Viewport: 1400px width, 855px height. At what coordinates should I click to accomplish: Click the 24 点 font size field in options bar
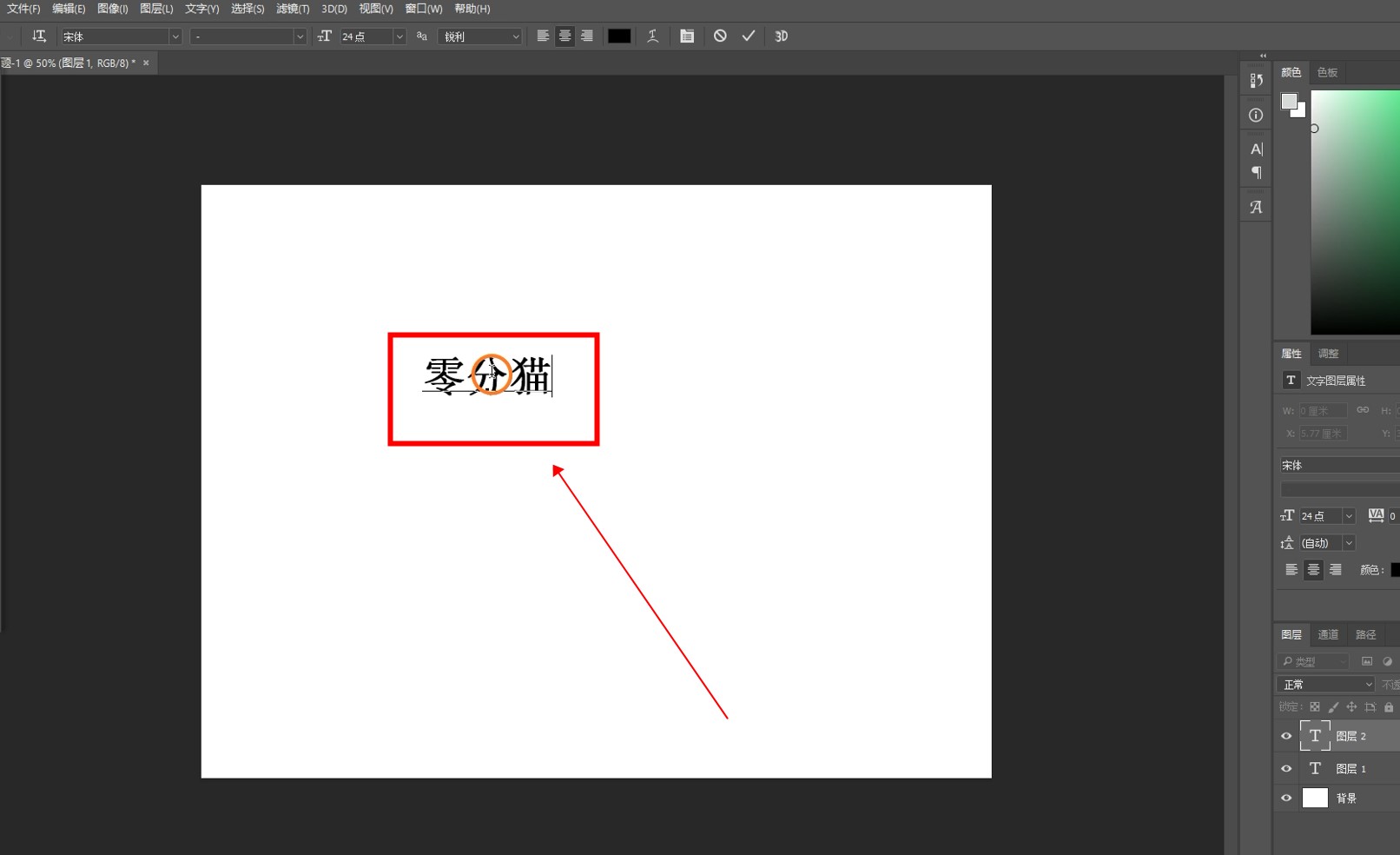coord(366,36)
